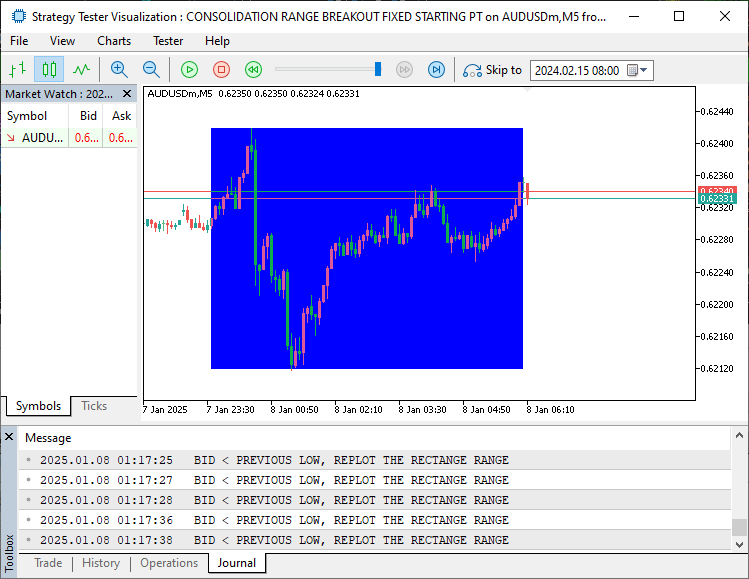The height and width of the screenshot is (579, 749).
Task: Open the History tab in Toolbox
Action: point(101,563)
